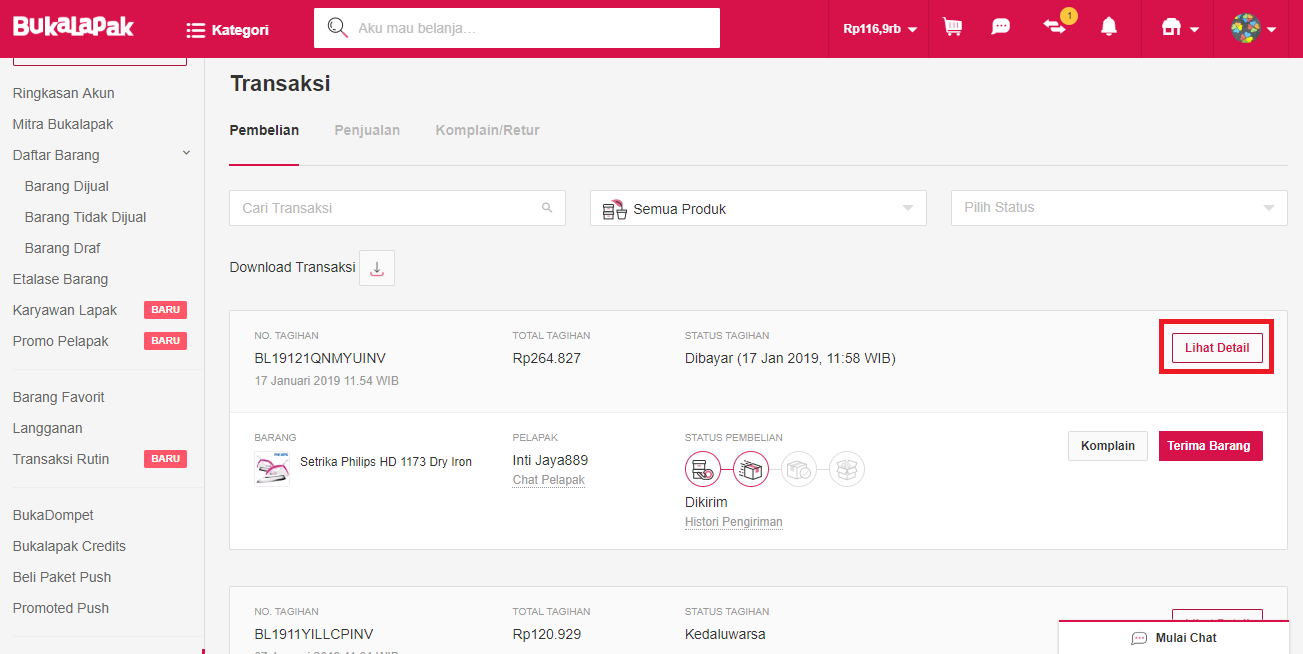Open the Setrika Philips HD 1173 Dry Iron link
The height and width of the screenshot is (654, 1303).
[386, 462]
